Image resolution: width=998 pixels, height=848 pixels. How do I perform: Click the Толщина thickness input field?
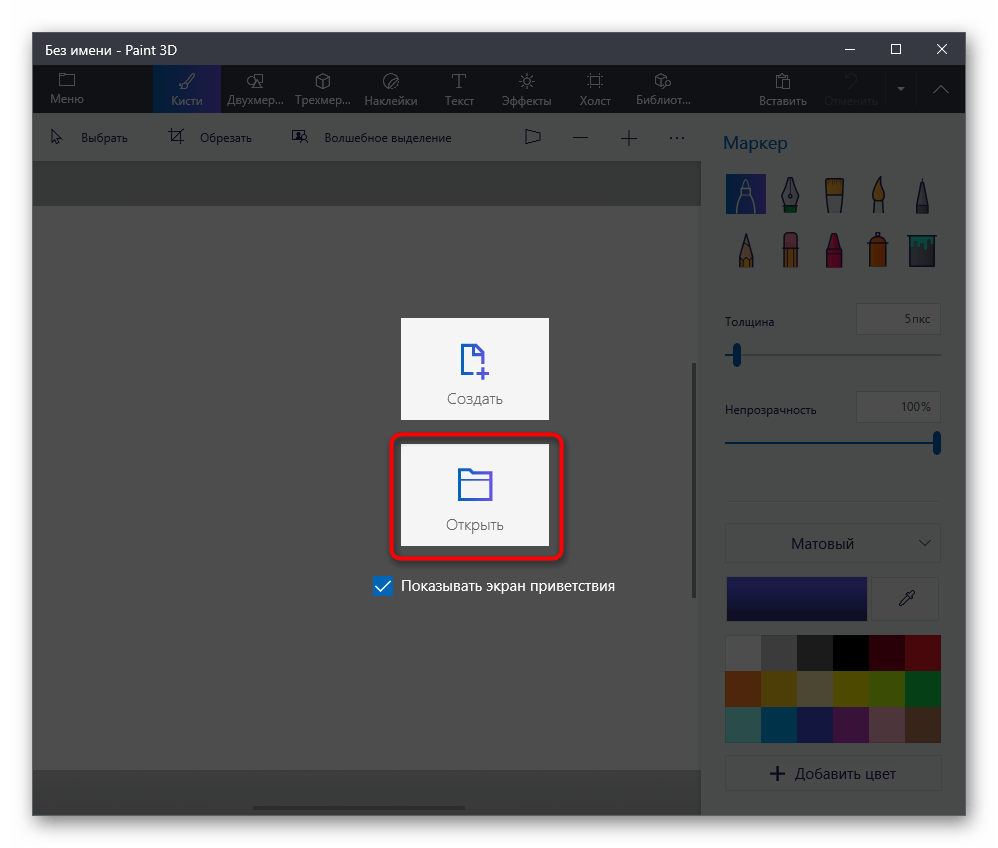tap(897, 319)
